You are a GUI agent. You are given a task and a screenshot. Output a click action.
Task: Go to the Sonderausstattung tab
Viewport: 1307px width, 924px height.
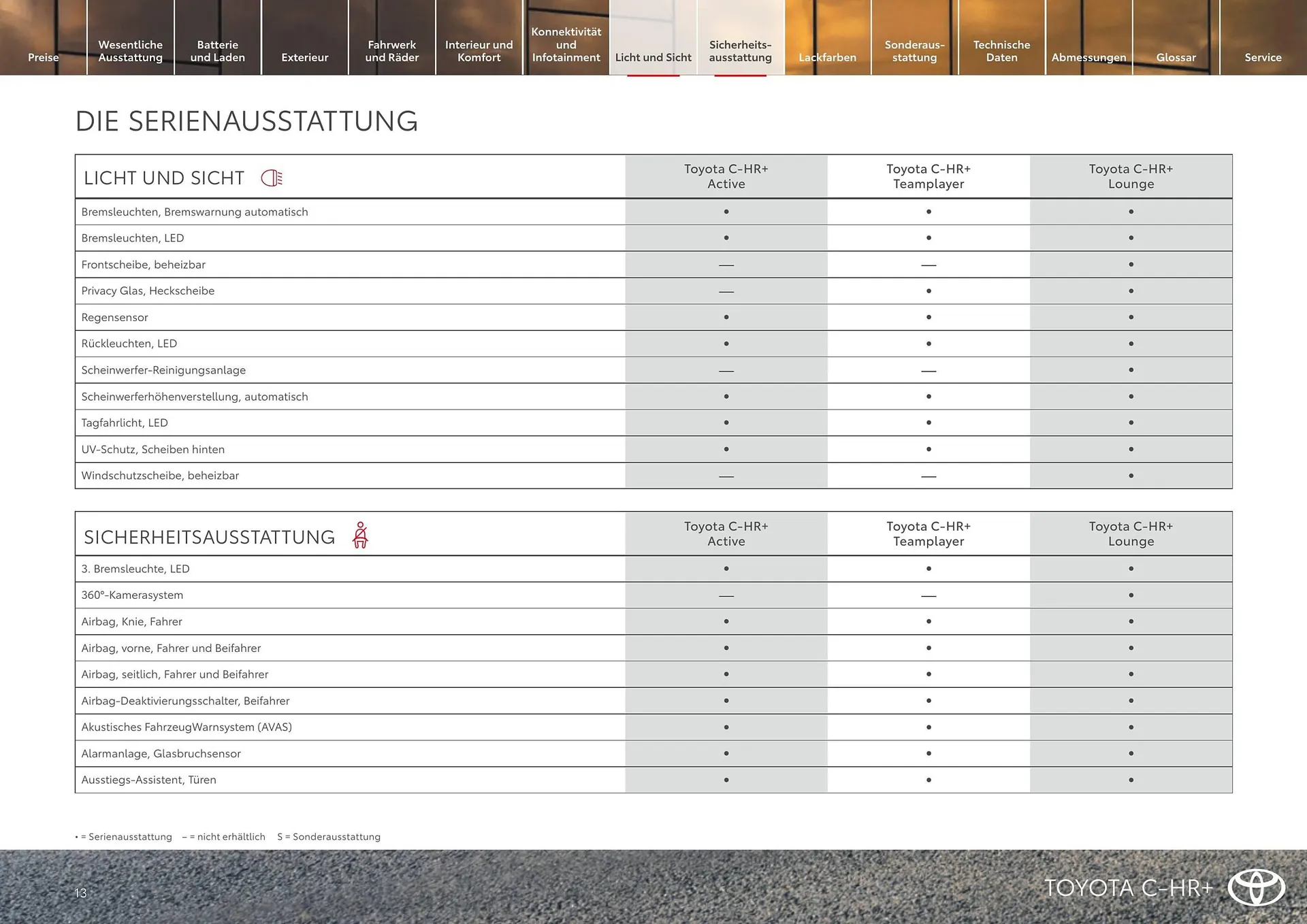(914, 50)
